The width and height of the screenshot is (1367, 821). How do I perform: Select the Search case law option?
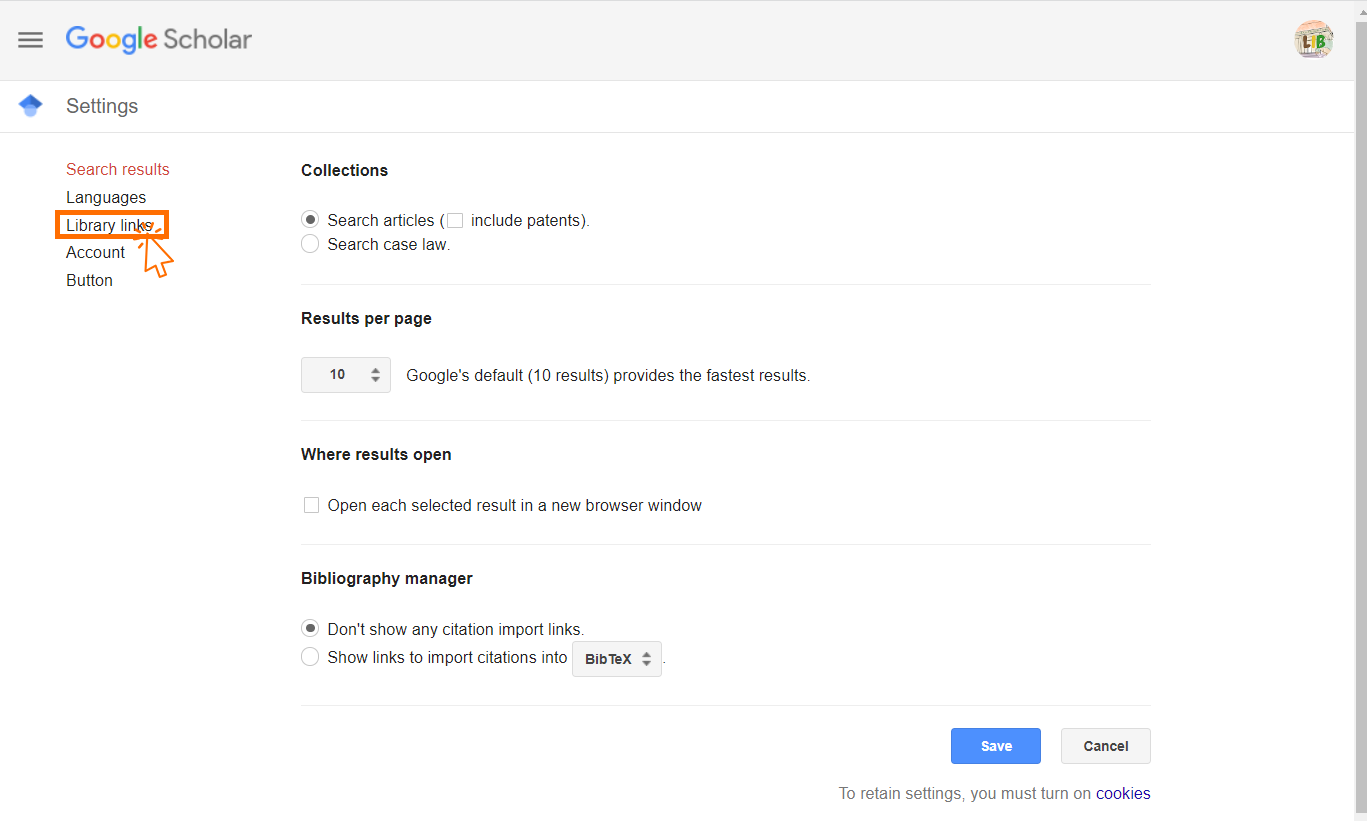click(x=310, y=244)
